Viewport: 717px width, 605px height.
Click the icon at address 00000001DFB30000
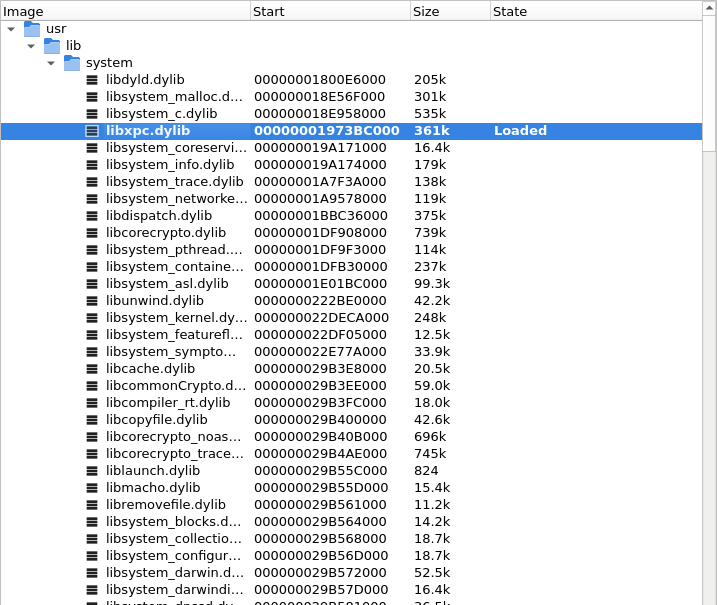click(x=92, y=267)
